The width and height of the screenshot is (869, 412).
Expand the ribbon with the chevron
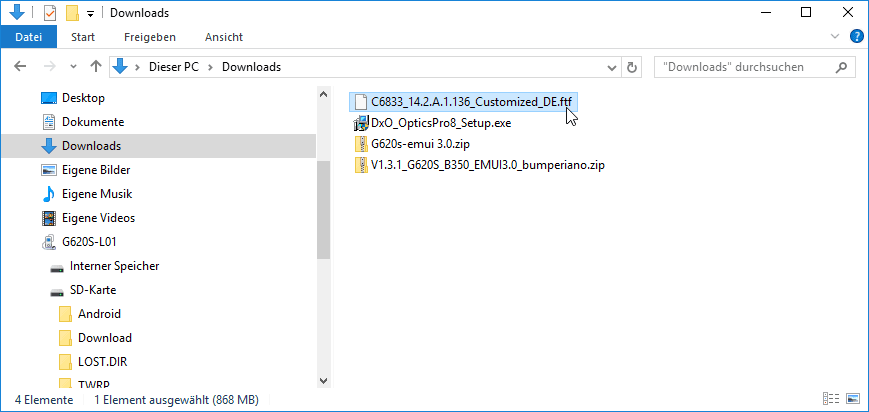coord(835,37)
